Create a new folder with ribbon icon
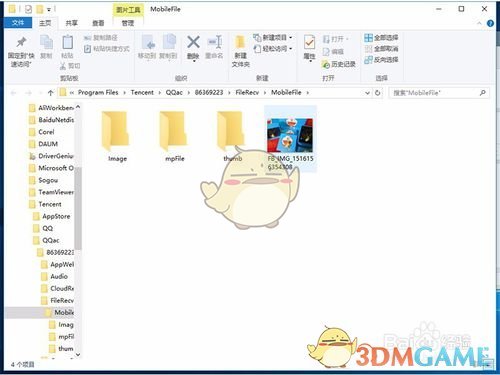This screenshot has height=375, width=500. (240, 43)
